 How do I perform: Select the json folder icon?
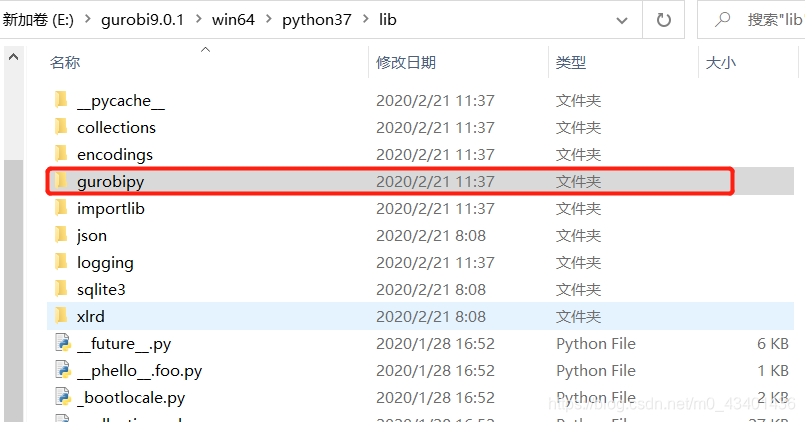point(61,235)
